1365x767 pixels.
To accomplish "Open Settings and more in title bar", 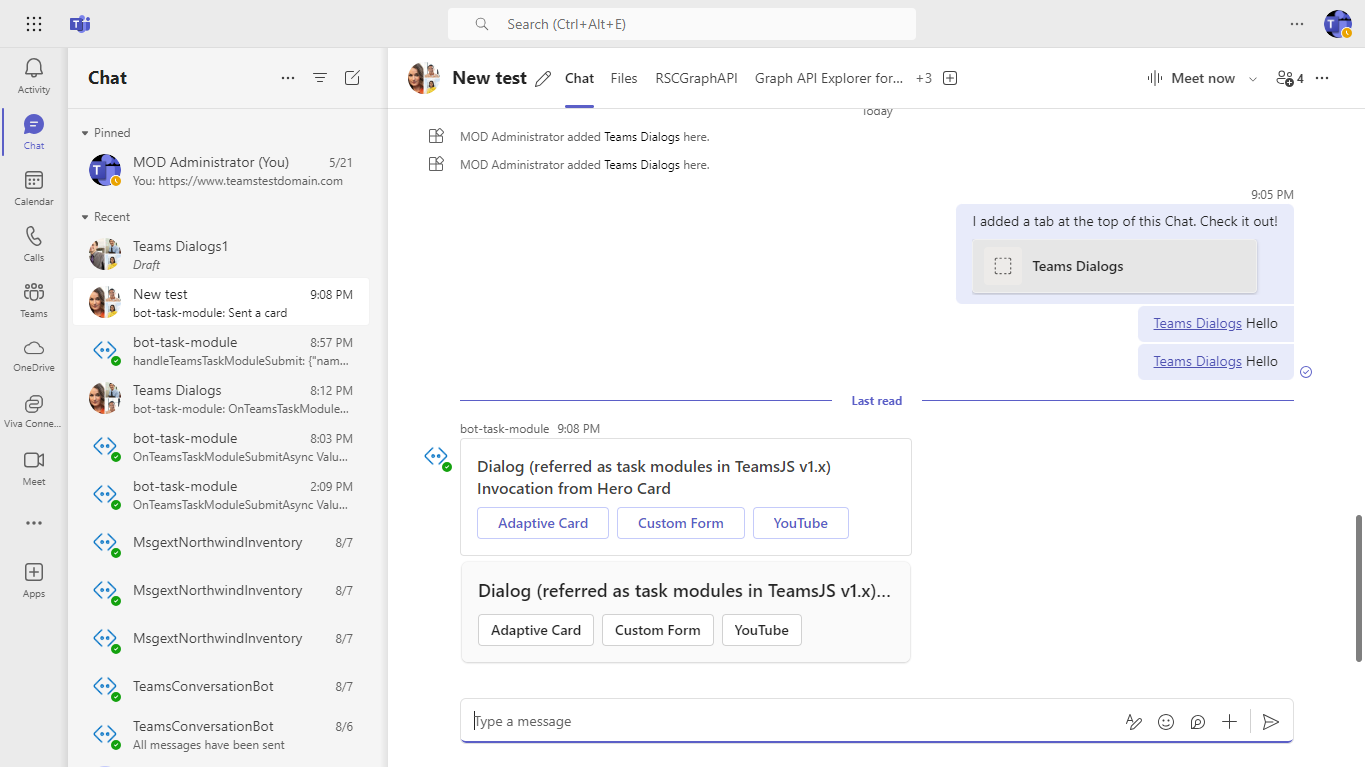I will click(1297, 24).
